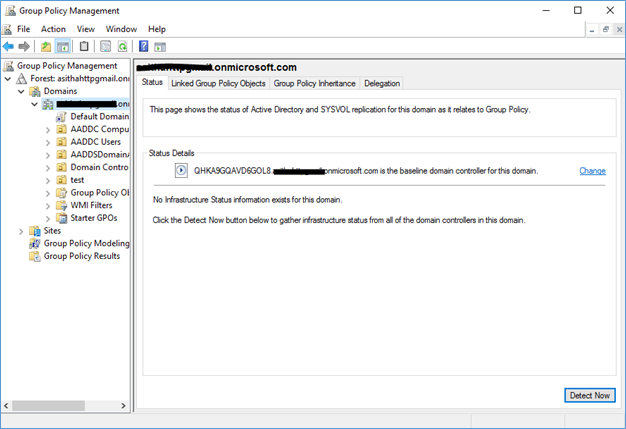Collapse the Forest node

[x=8, y=79]
